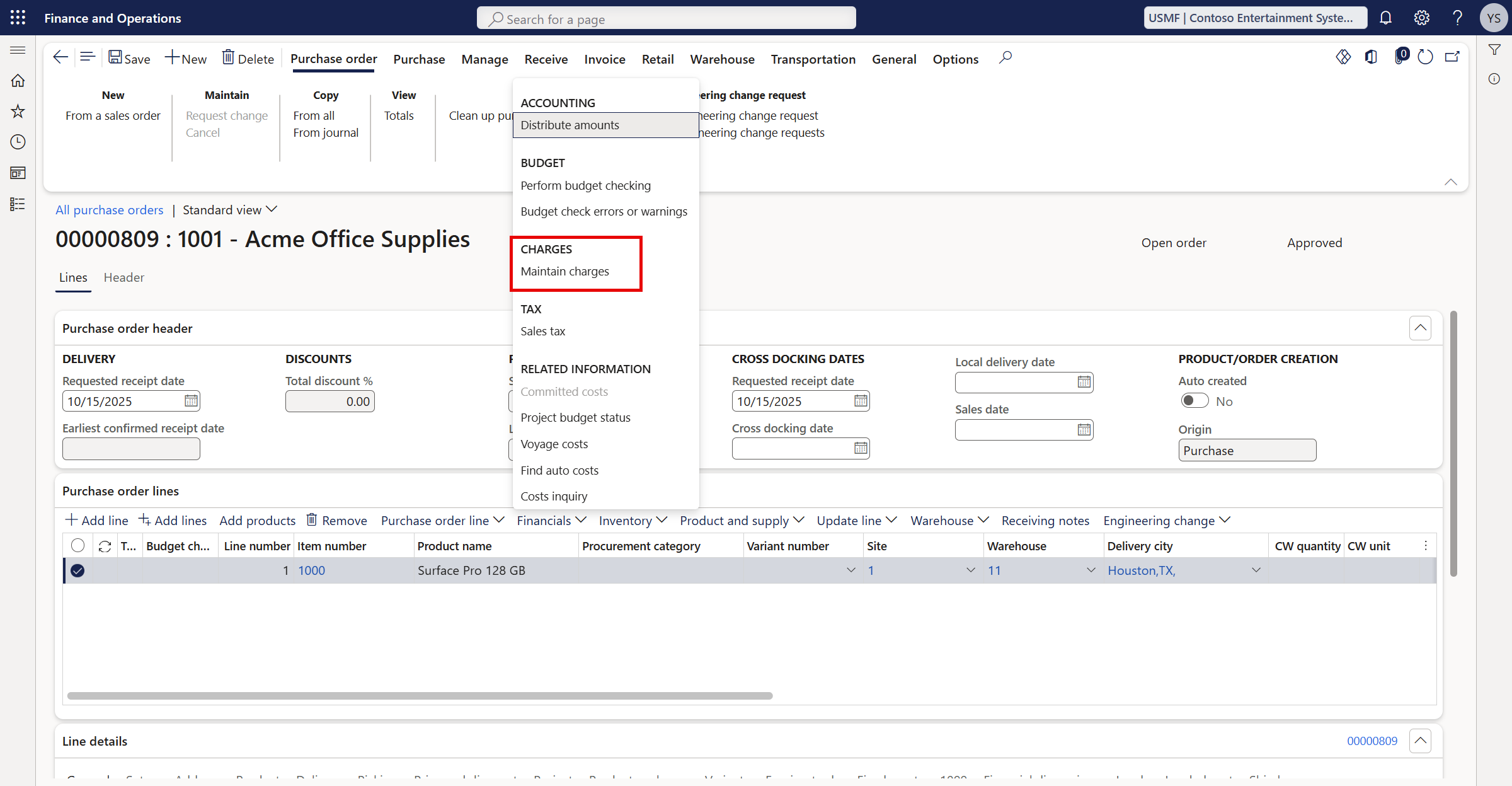Click the select-all rows circle in grid header
The width and height of the screenshot is (1512, 786).
(77, 546)
